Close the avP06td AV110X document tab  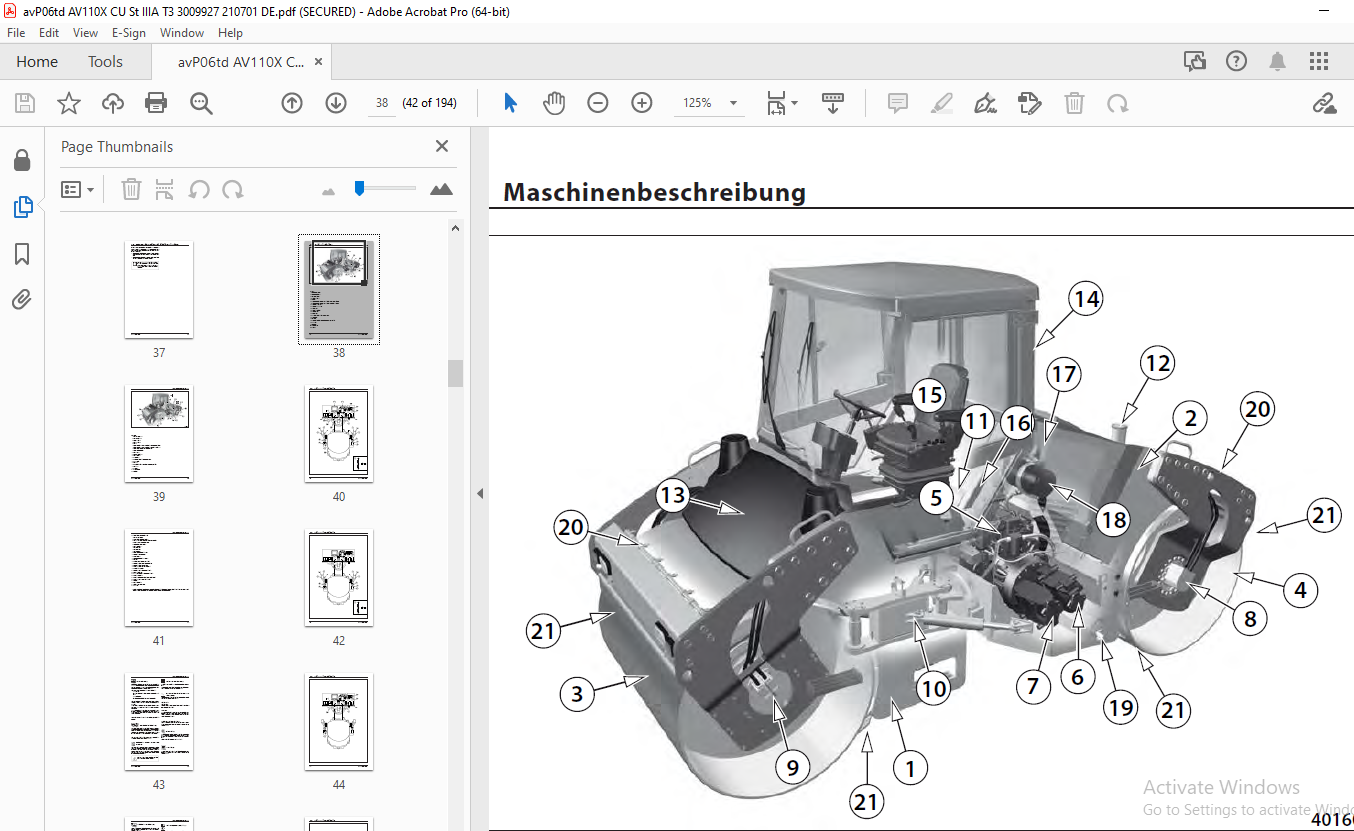coord(318,62)
